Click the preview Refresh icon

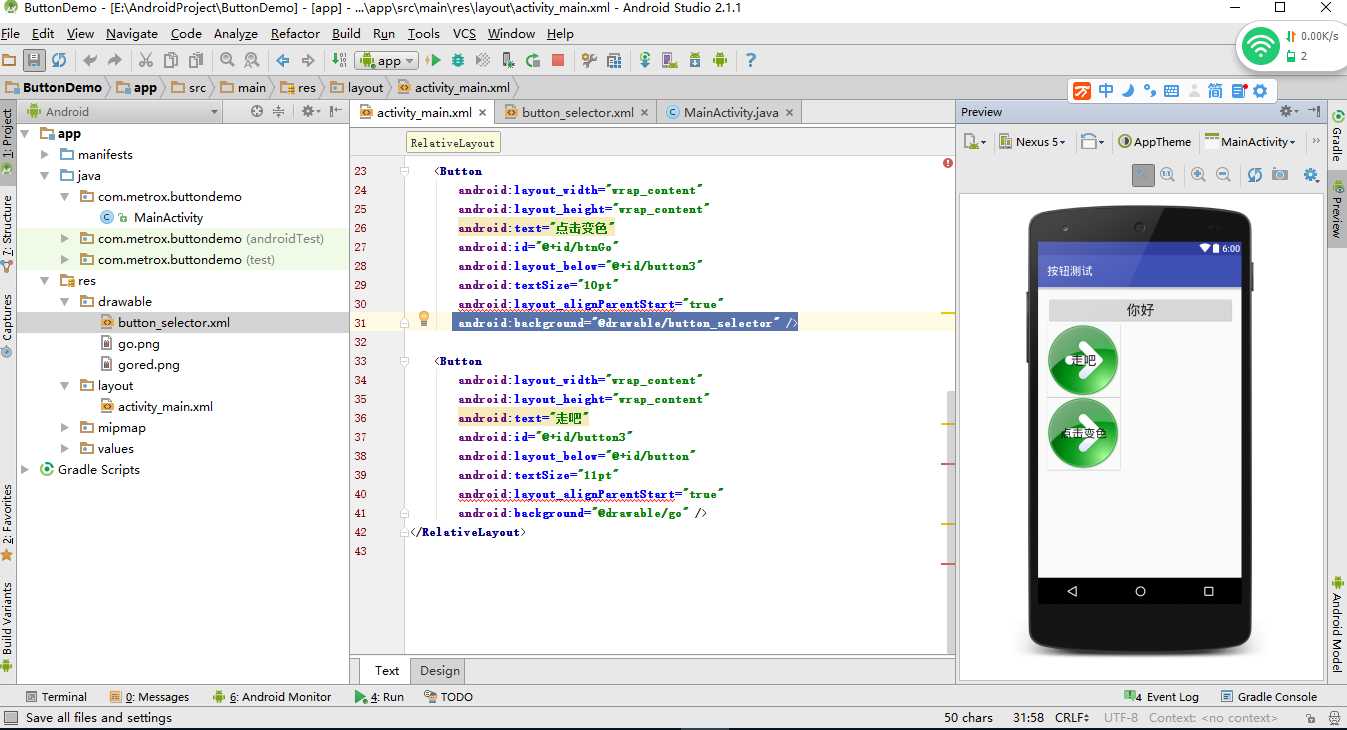pos(1254,175)
